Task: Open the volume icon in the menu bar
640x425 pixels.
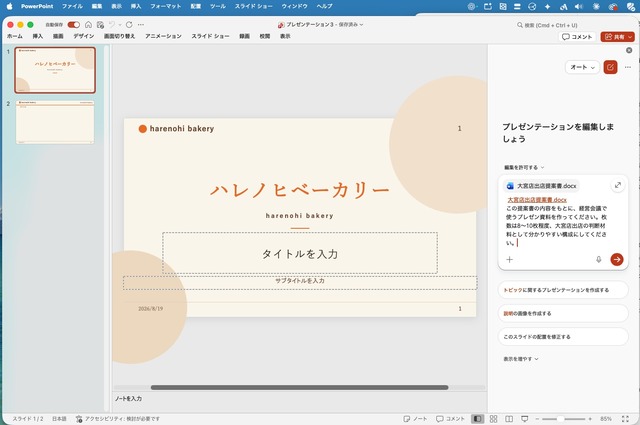Action: point(578,7)
